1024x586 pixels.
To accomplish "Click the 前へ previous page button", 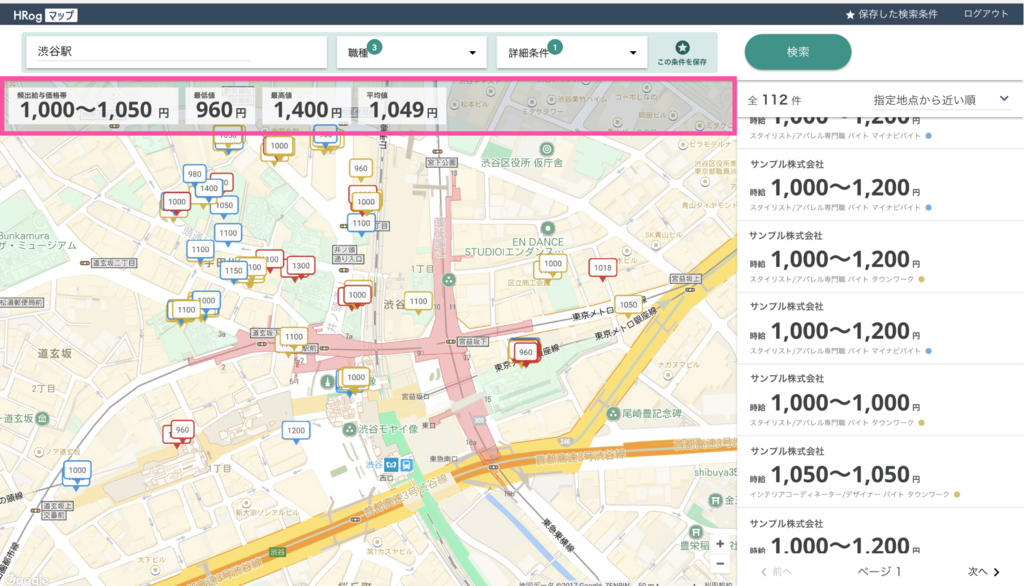I will 776,572.
